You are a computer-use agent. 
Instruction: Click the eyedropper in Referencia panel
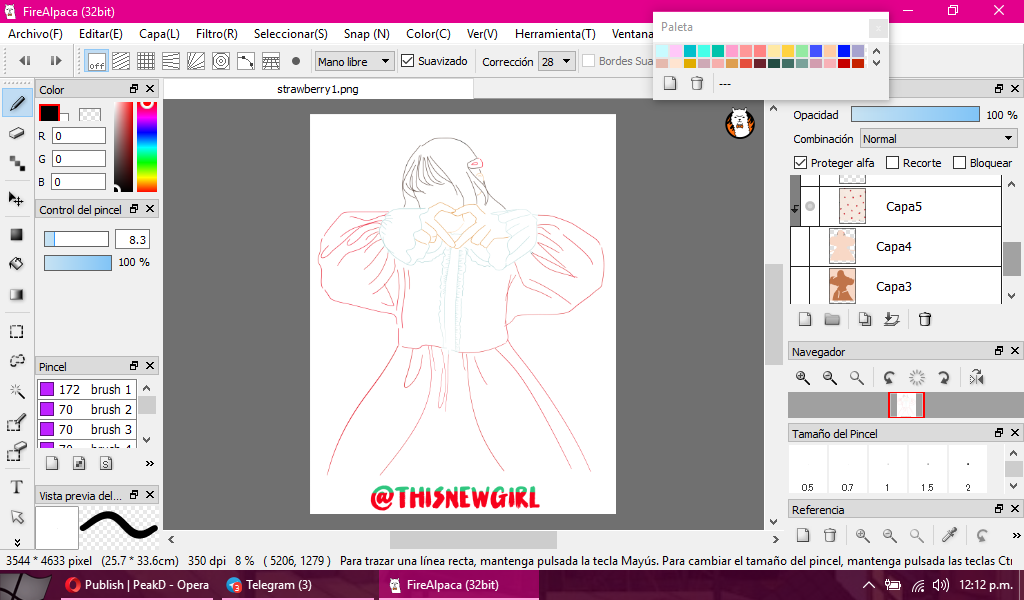pyautogui.click(x=950, y=535)
